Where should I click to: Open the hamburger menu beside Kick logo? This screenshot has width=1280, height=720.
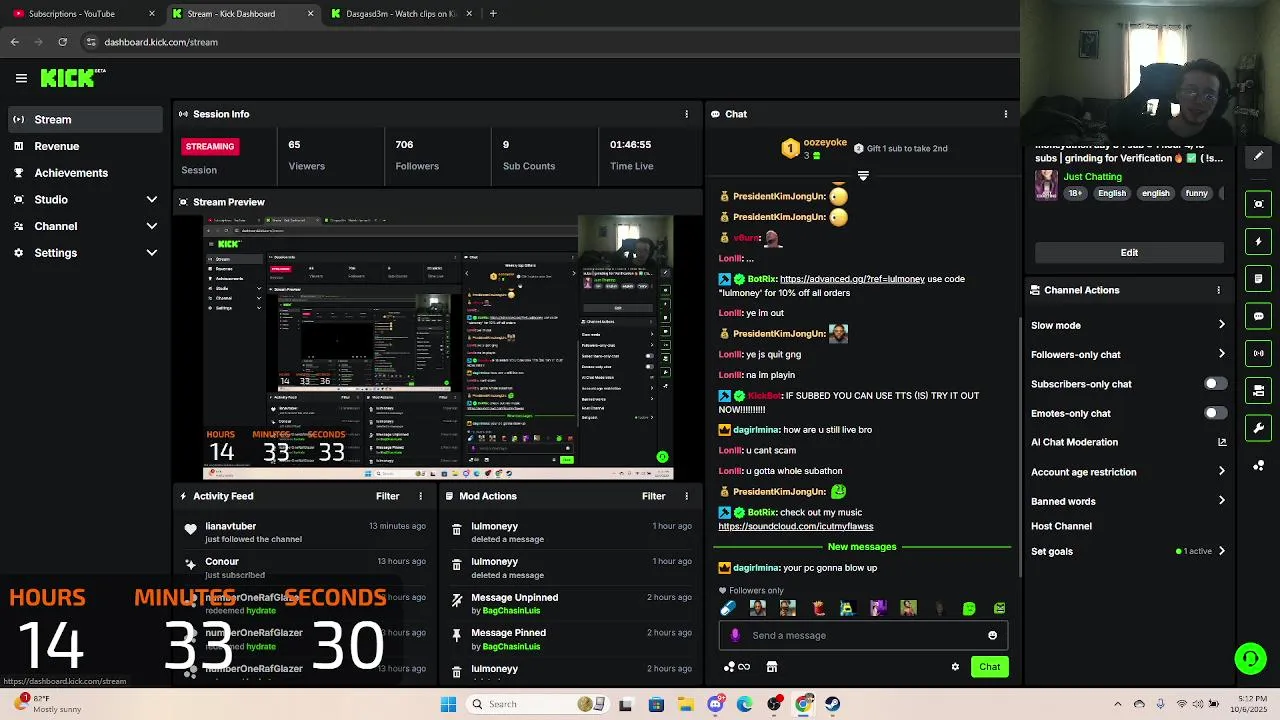point(21,78)
